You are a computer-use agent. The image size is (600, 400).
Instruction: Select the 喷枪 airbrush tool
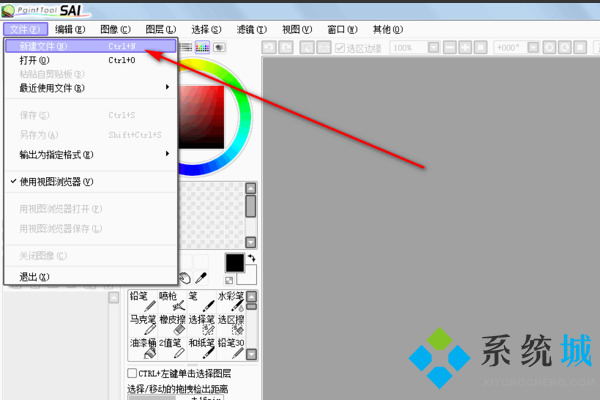[x=172, y=301]
